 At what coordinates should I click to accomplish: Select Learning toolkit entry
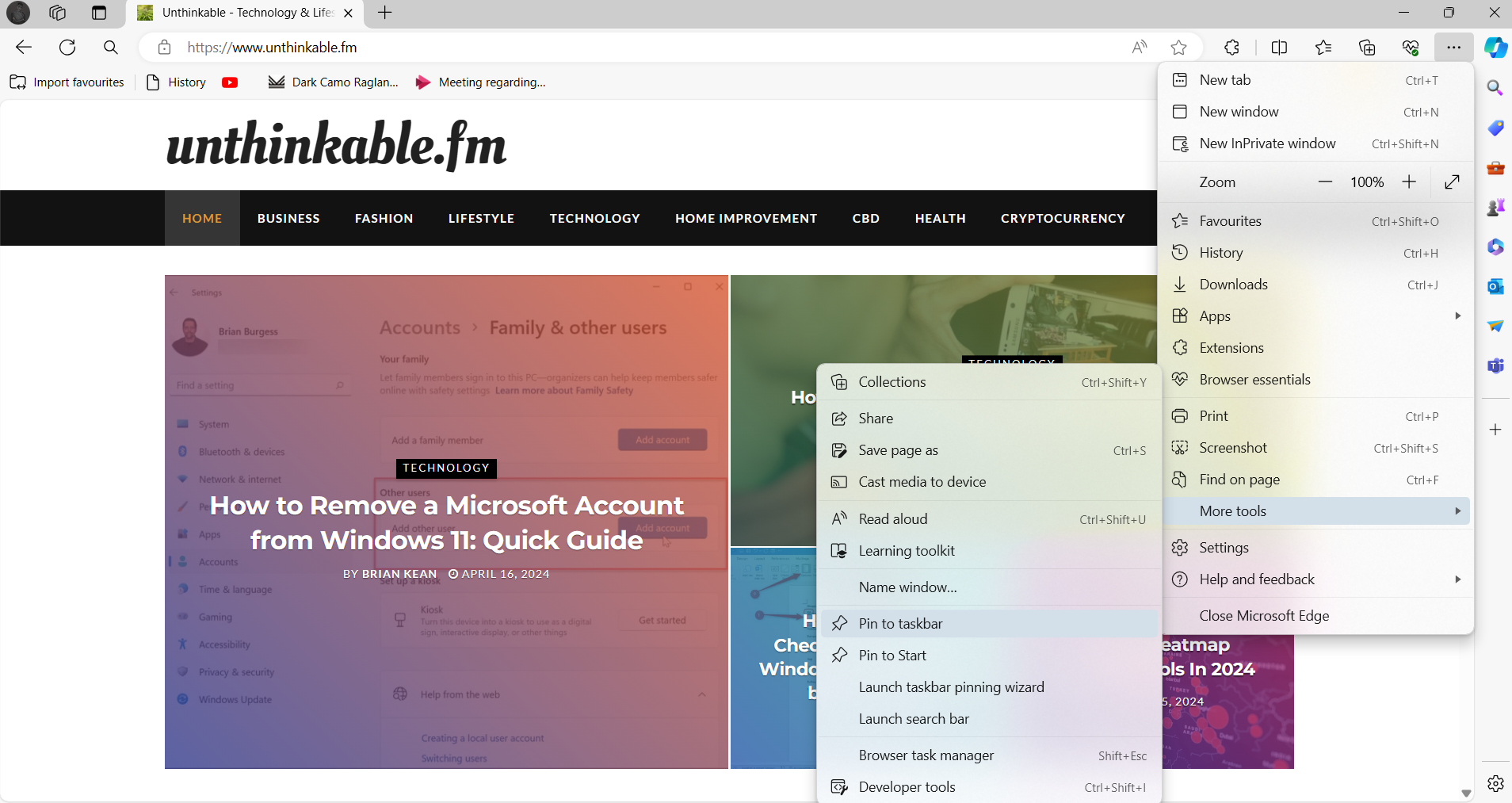pyautogui.click(x=989, y=551)
